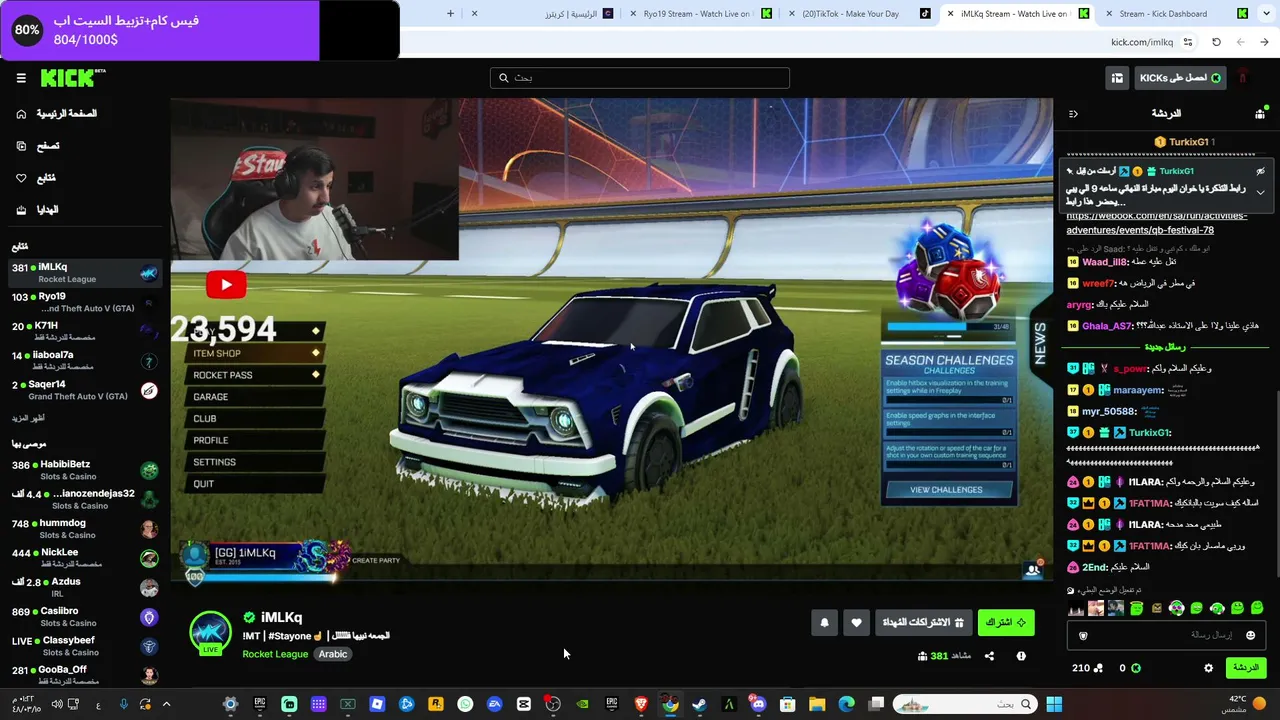Toggle follow heart for iMLKq
Viewport: 1280px width, 720px height.
point(856,622)
